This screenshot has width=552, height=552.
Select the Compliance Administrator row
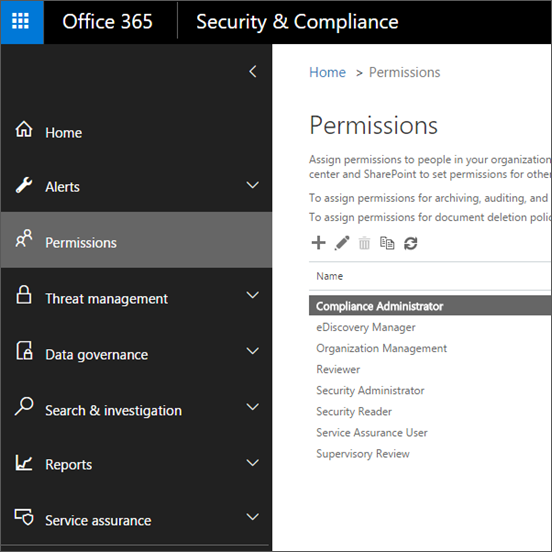(430, 306)
